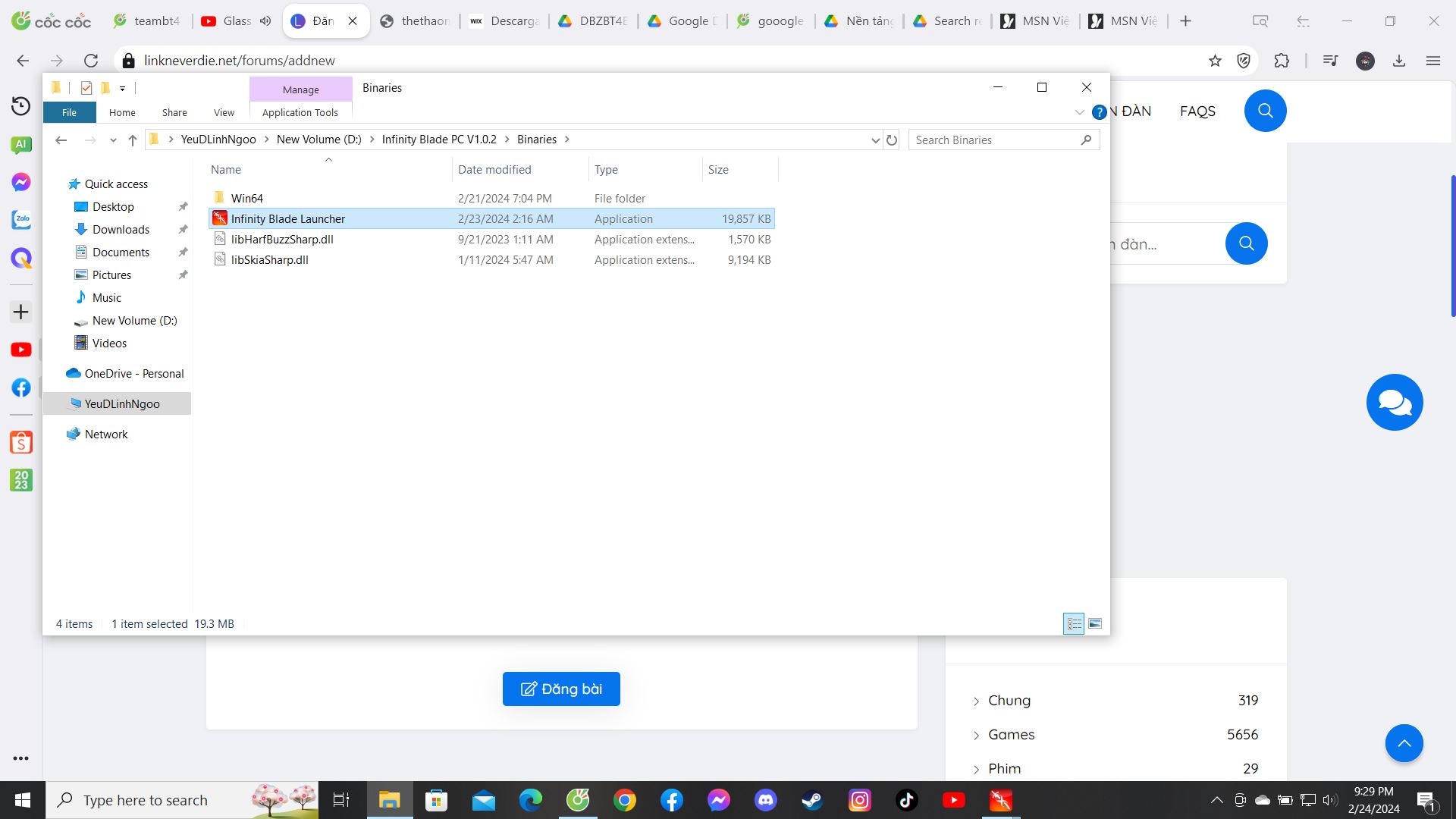
Task: Open the Share ribbon tab
Action: [174, 112]
